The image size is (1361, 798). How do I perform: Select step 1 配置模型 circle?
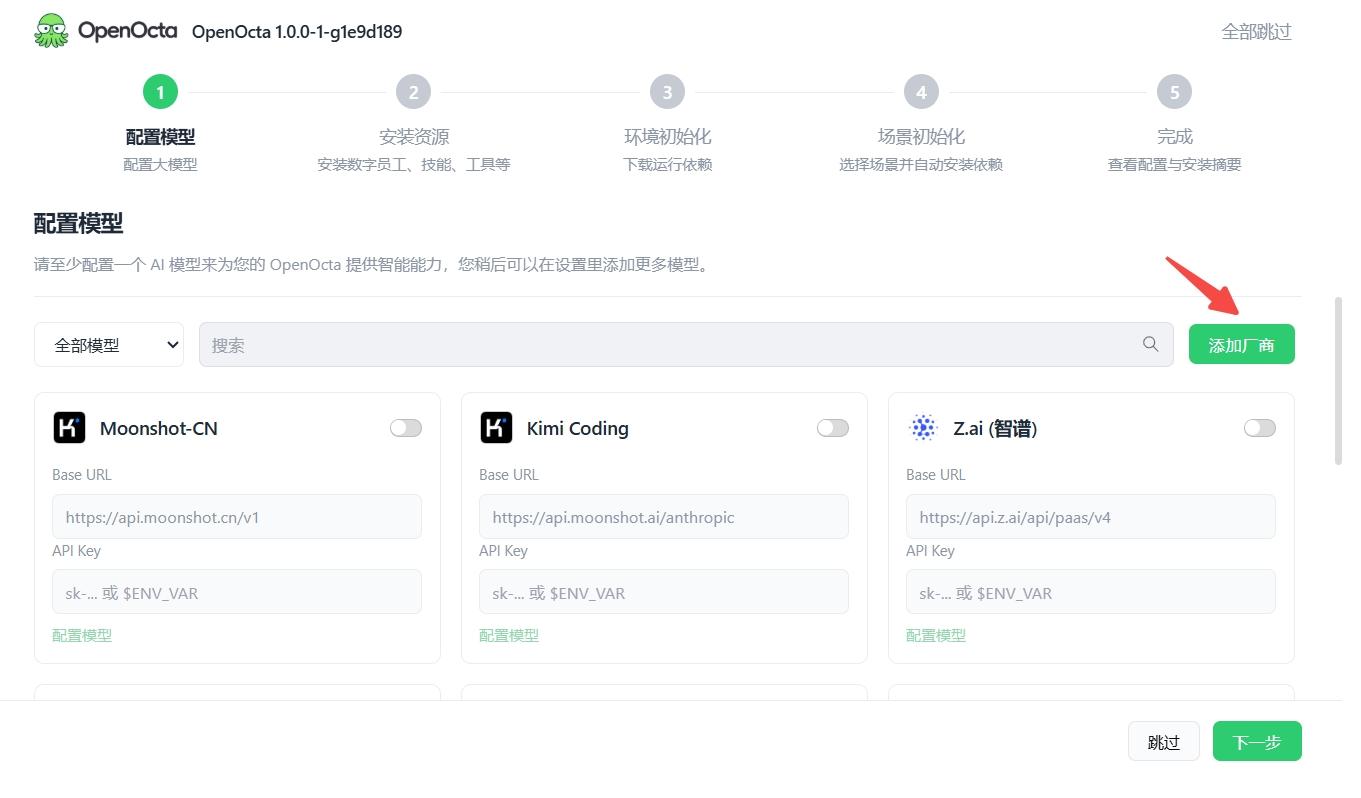(160, 92)
